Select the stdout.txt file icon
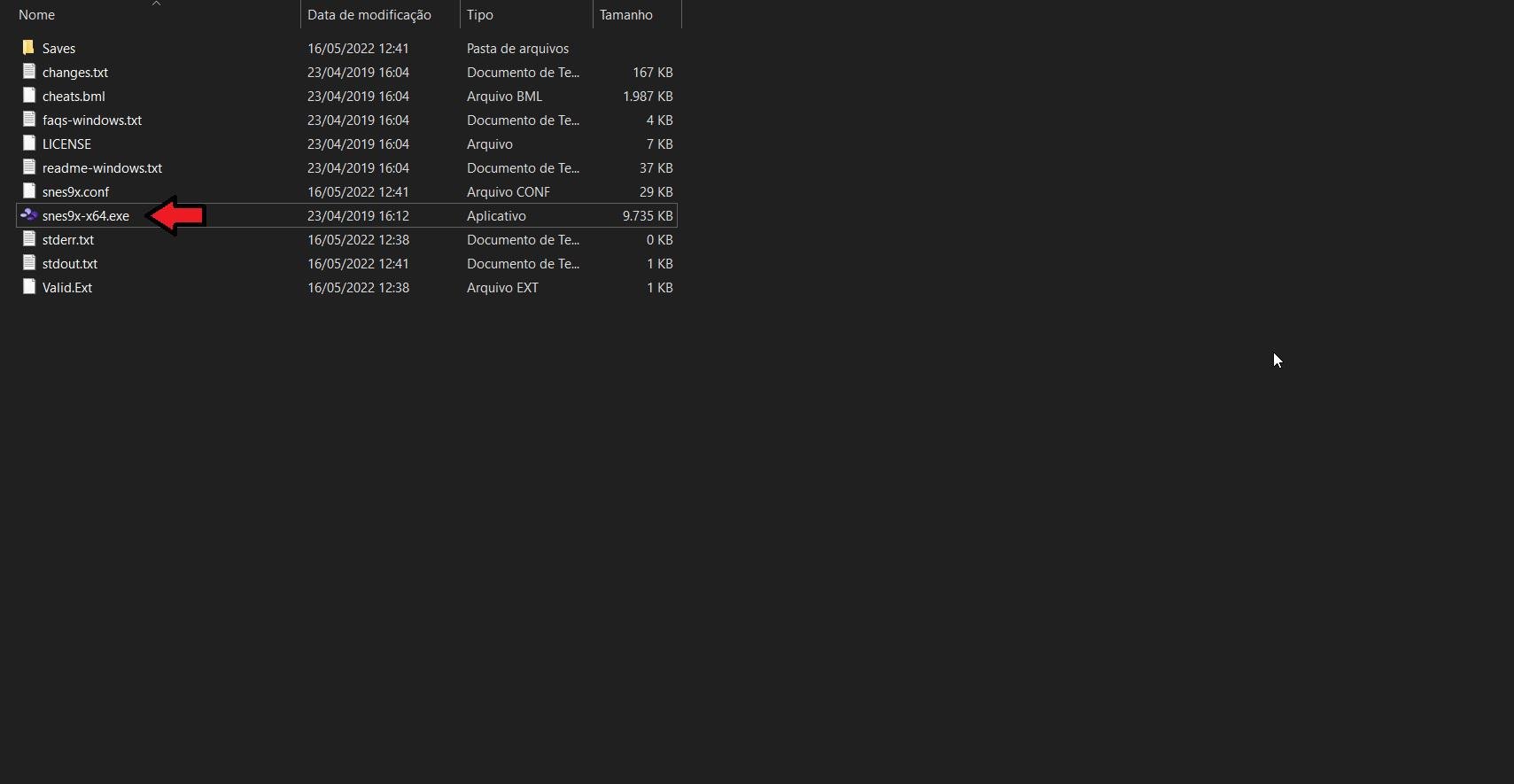 28,263
